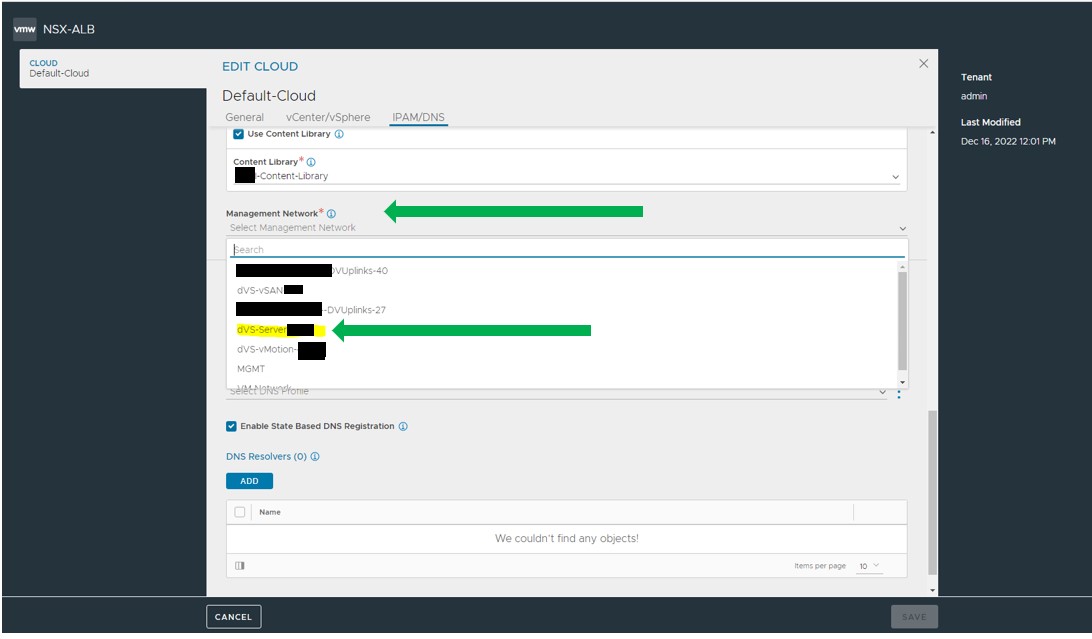Open vertical ellipsis menu beside DNS Profile
Image resolution: width=1092 pixels, height=639 pixels.
tap(899, 394)
